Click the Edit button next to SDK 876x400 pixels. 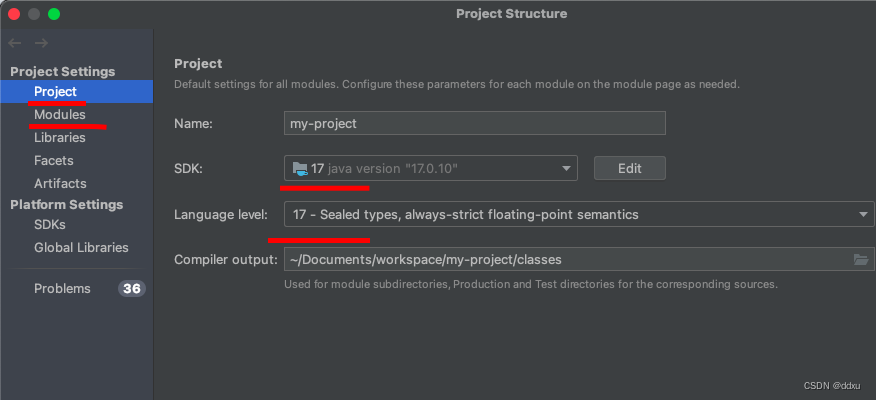coord(630,168)
